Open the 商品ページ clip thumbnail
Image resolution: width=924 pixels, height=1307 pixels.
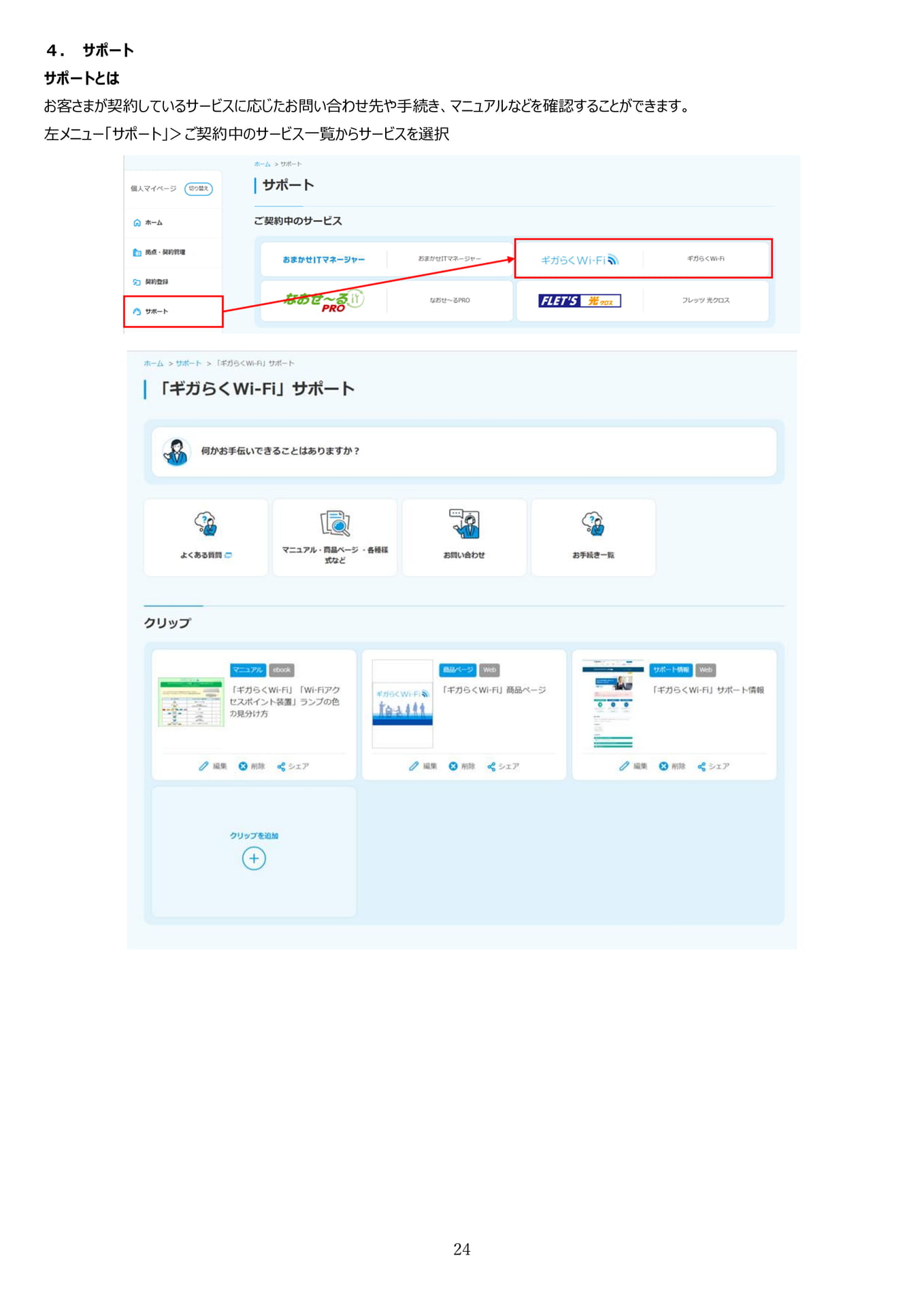pos(403,704)
